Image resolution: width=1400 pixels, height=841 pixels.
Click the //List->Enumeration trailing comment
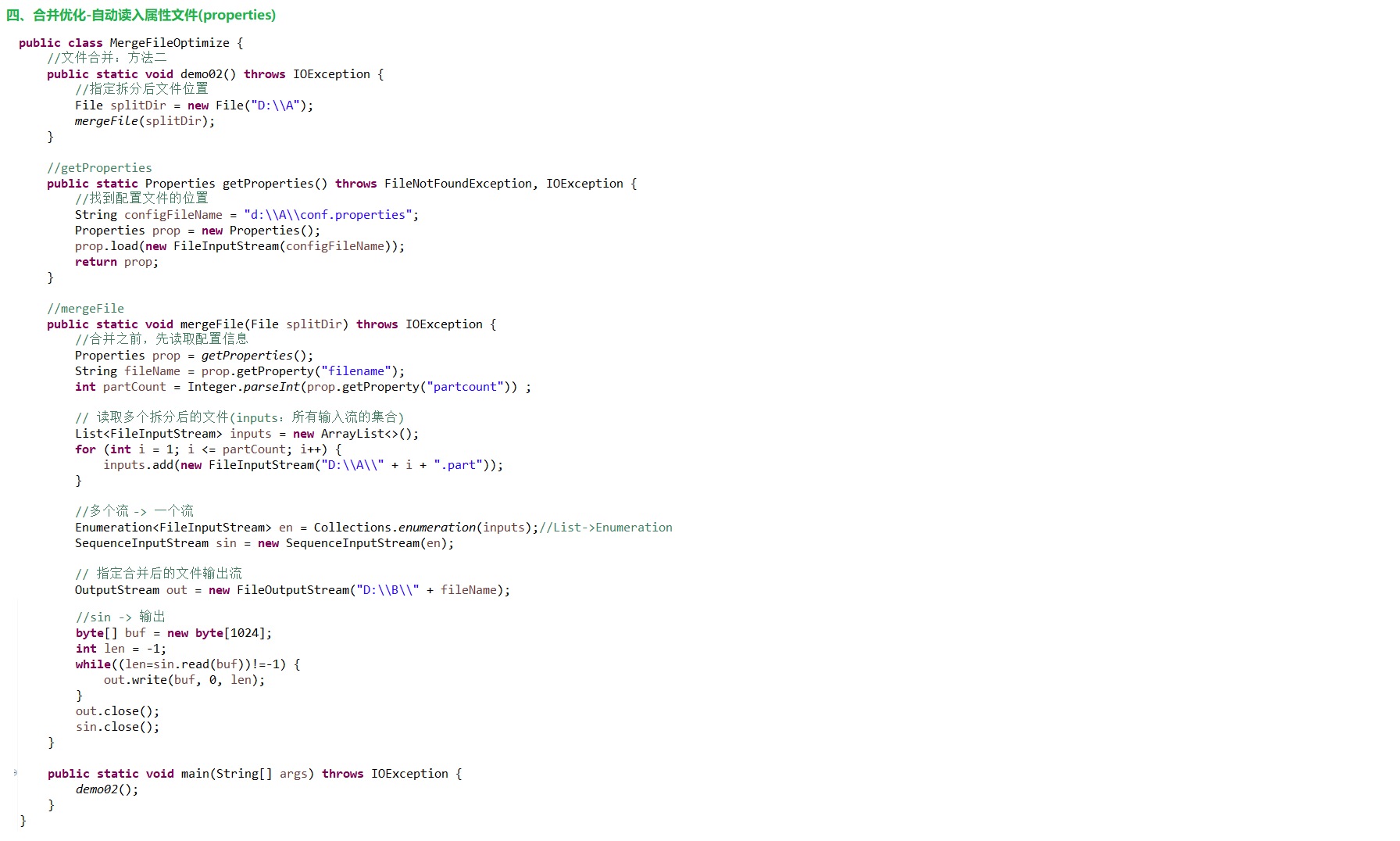click(x=605, y=528)
